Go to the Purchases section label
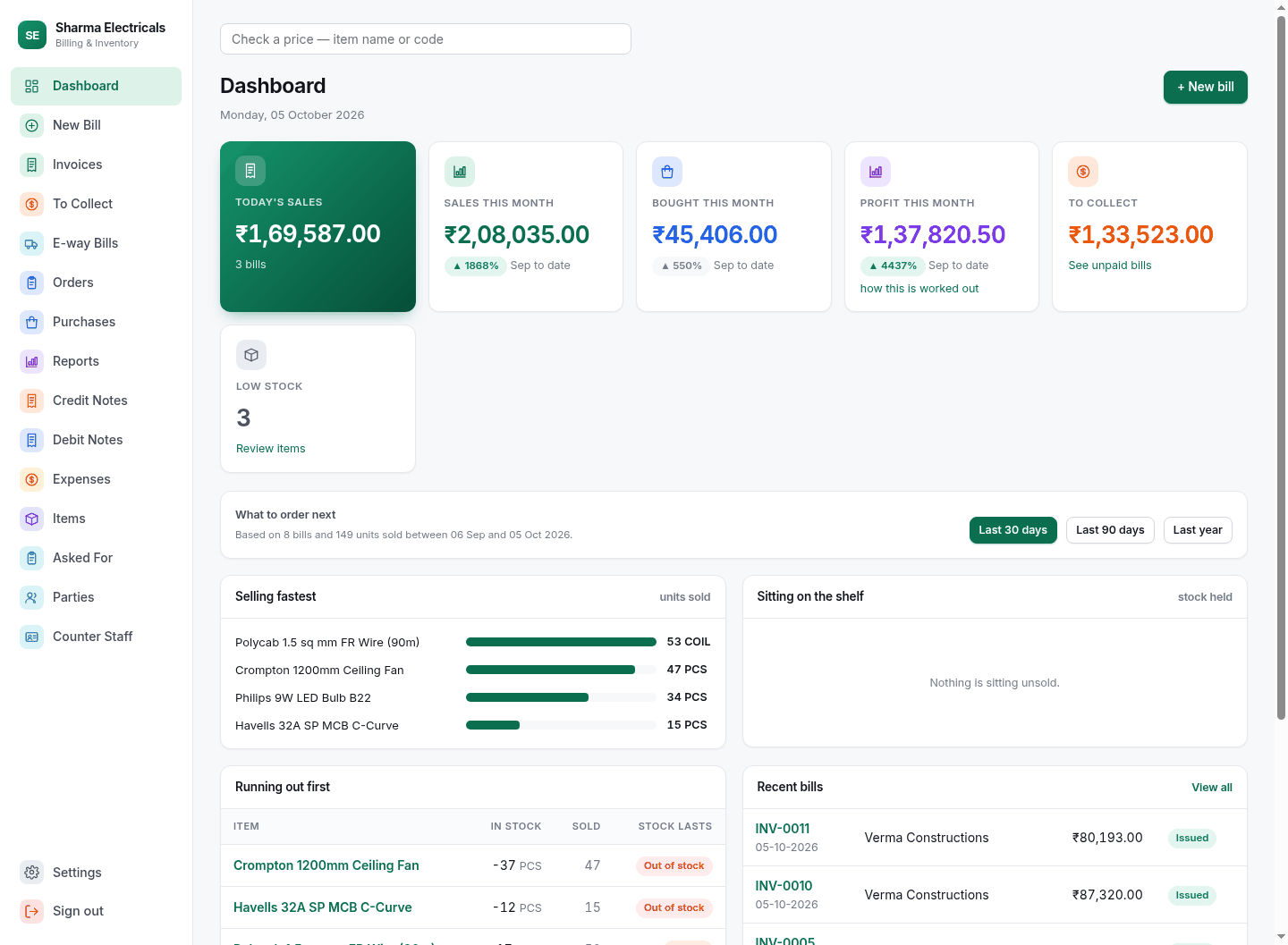The width and height of the screenshot is (1288, 945). point(84,322)
